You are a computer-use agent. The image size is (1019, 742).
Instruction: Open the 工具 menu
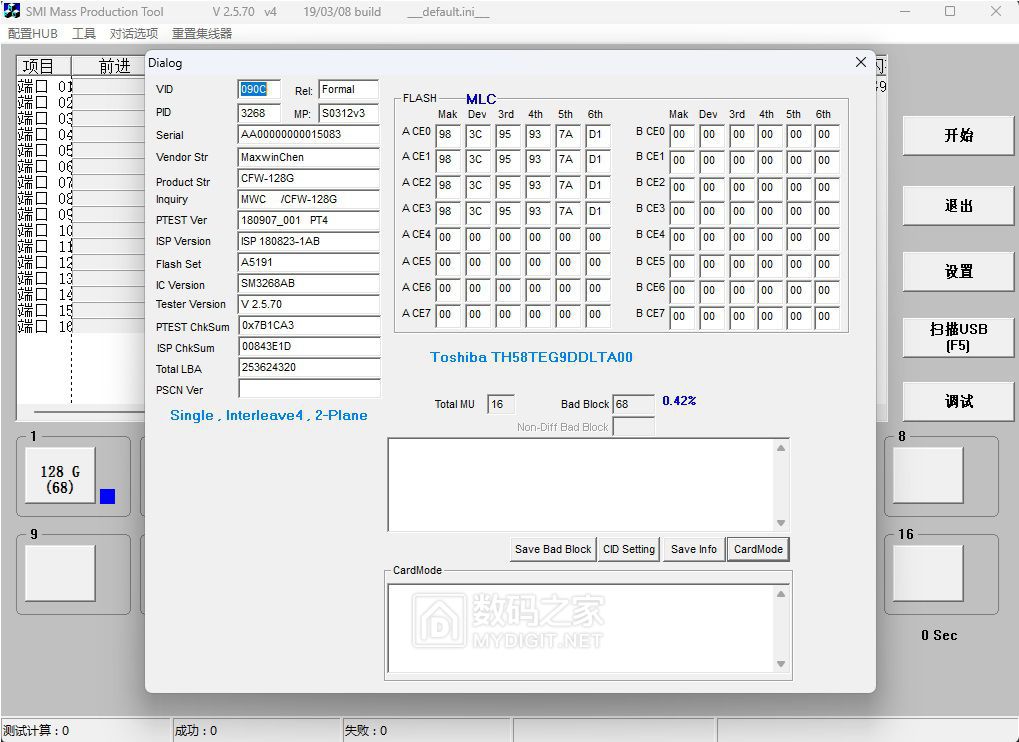point(84,34)
